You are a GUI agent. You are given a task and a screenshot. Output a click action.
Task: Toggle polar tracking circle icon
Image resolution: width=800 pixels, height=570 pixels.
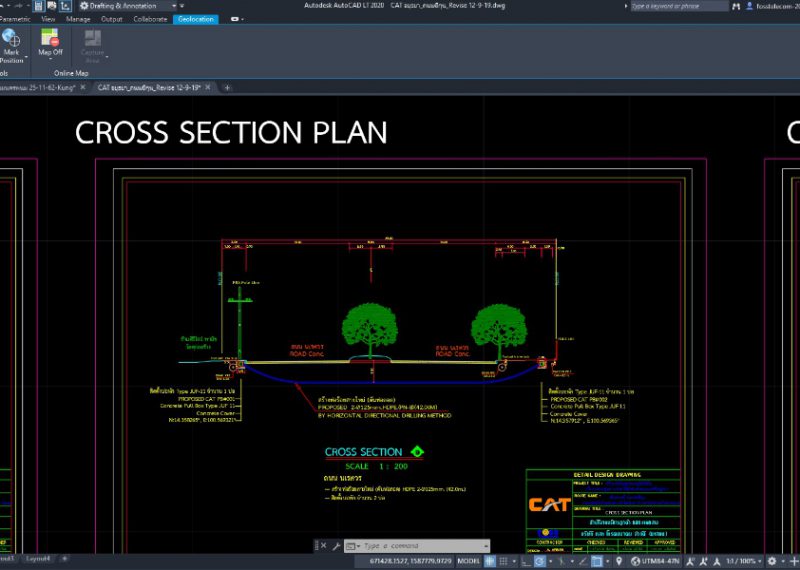point(540,561)
